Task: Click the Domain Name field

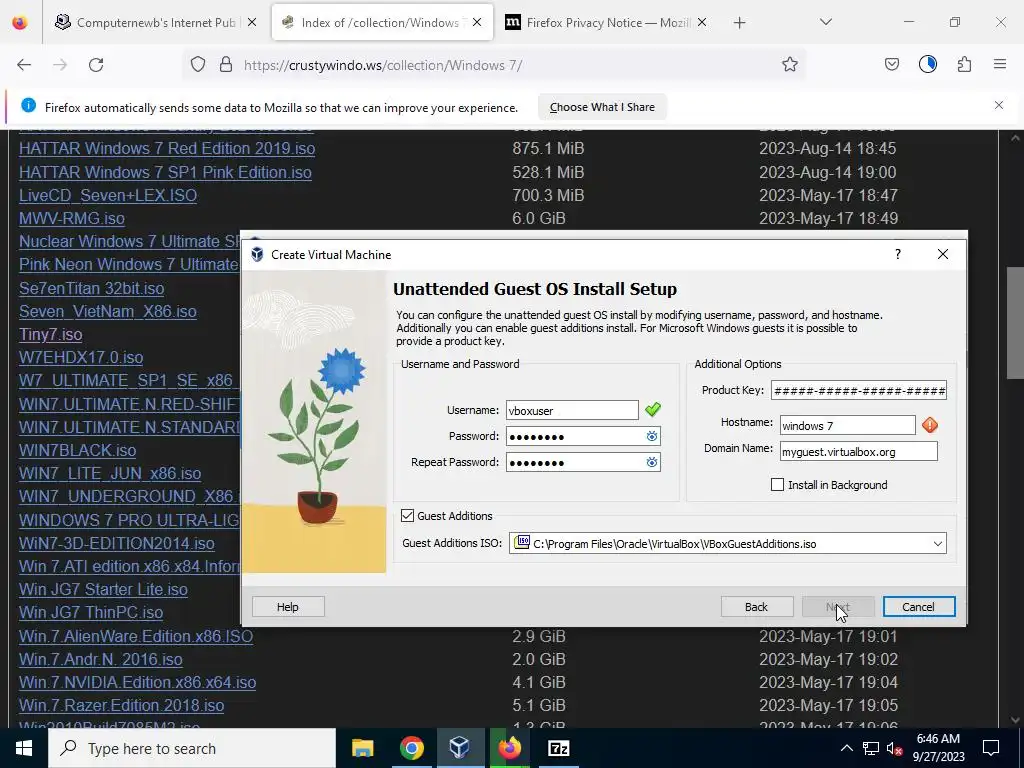Action: click(858, 451)
